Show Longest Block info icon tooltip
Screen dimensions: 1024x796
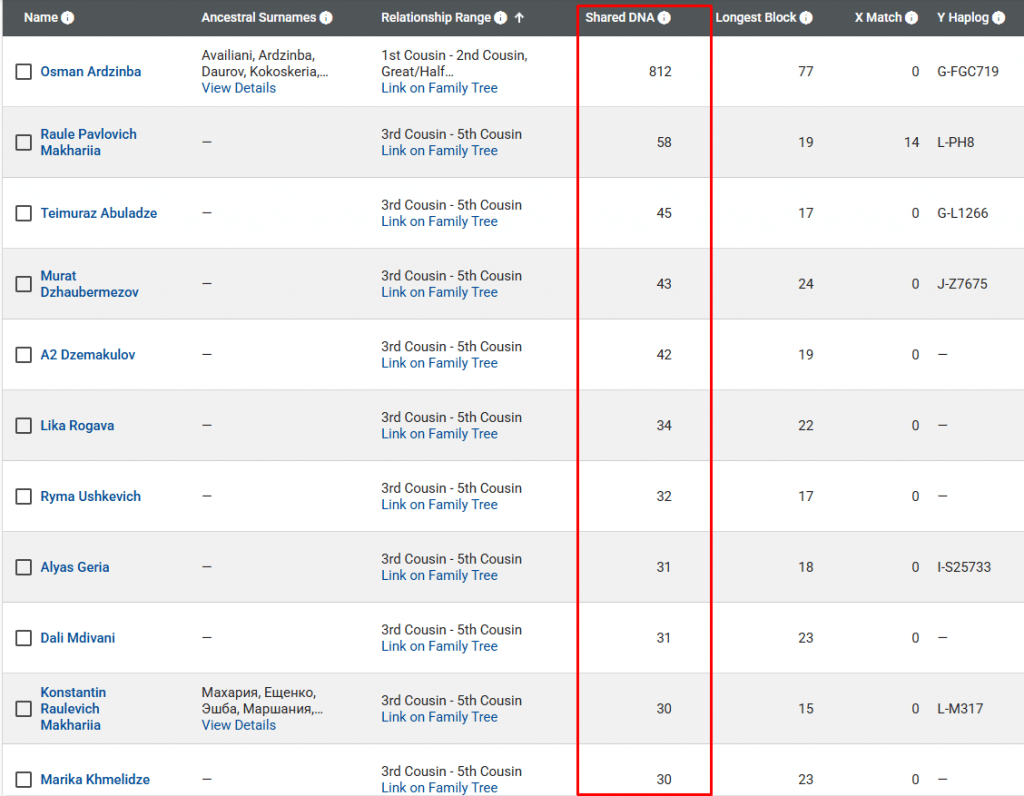coord(806,18)
